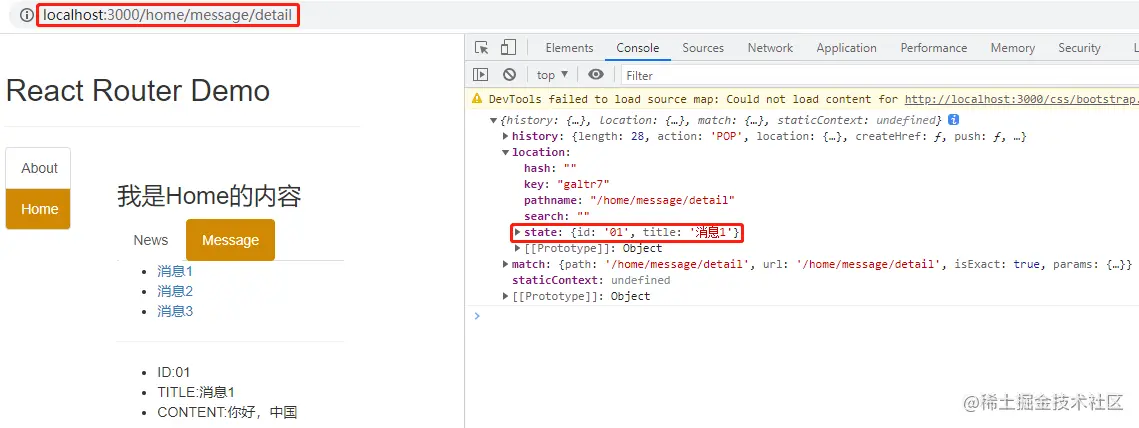The width and height of the screenshot is (1139, 428).
Task: Expand the state object arrow
Action: 518,233
